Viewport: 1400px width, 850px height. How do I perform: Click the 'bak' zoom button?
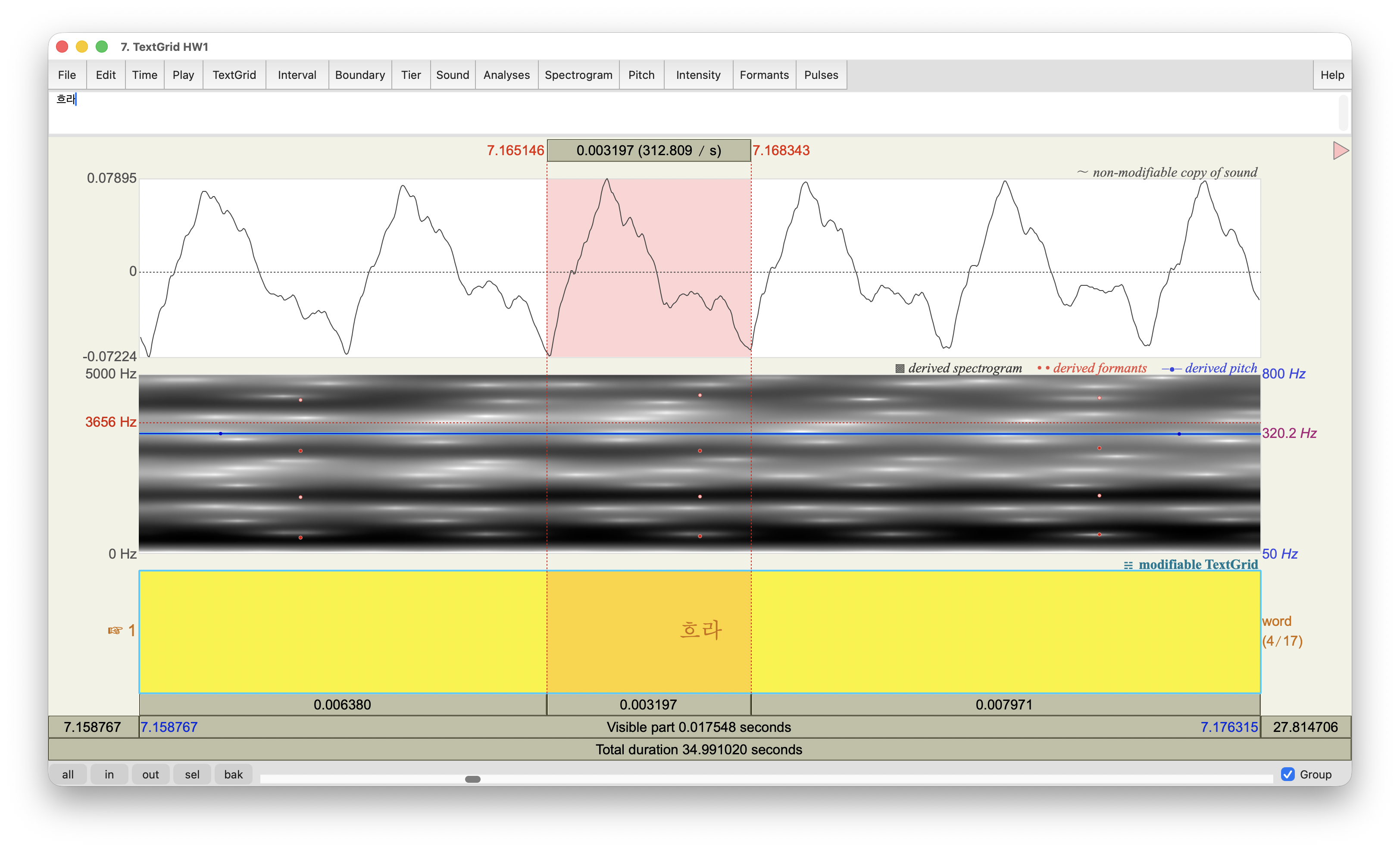[x=233, y=774]
